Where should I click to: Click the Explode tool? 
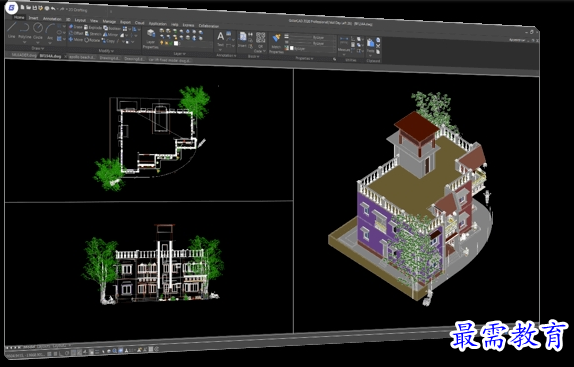[93, 27]
